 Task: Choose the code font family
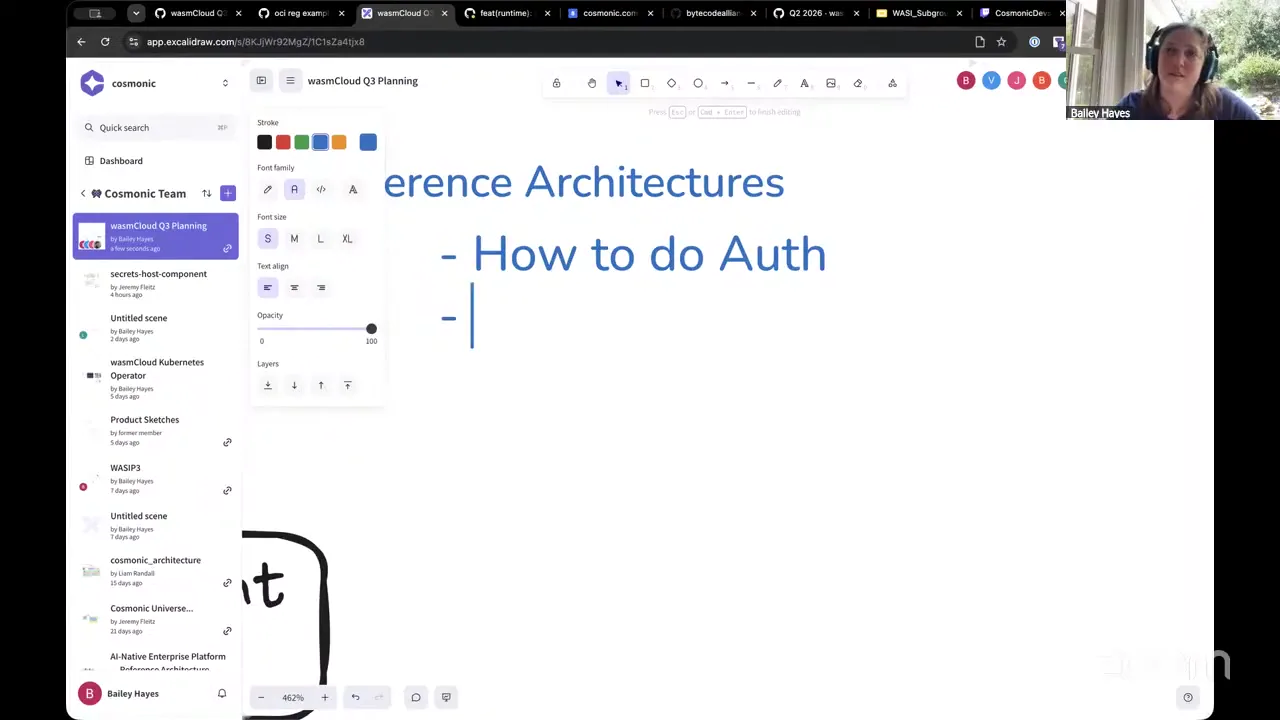(x=321, y=189)
